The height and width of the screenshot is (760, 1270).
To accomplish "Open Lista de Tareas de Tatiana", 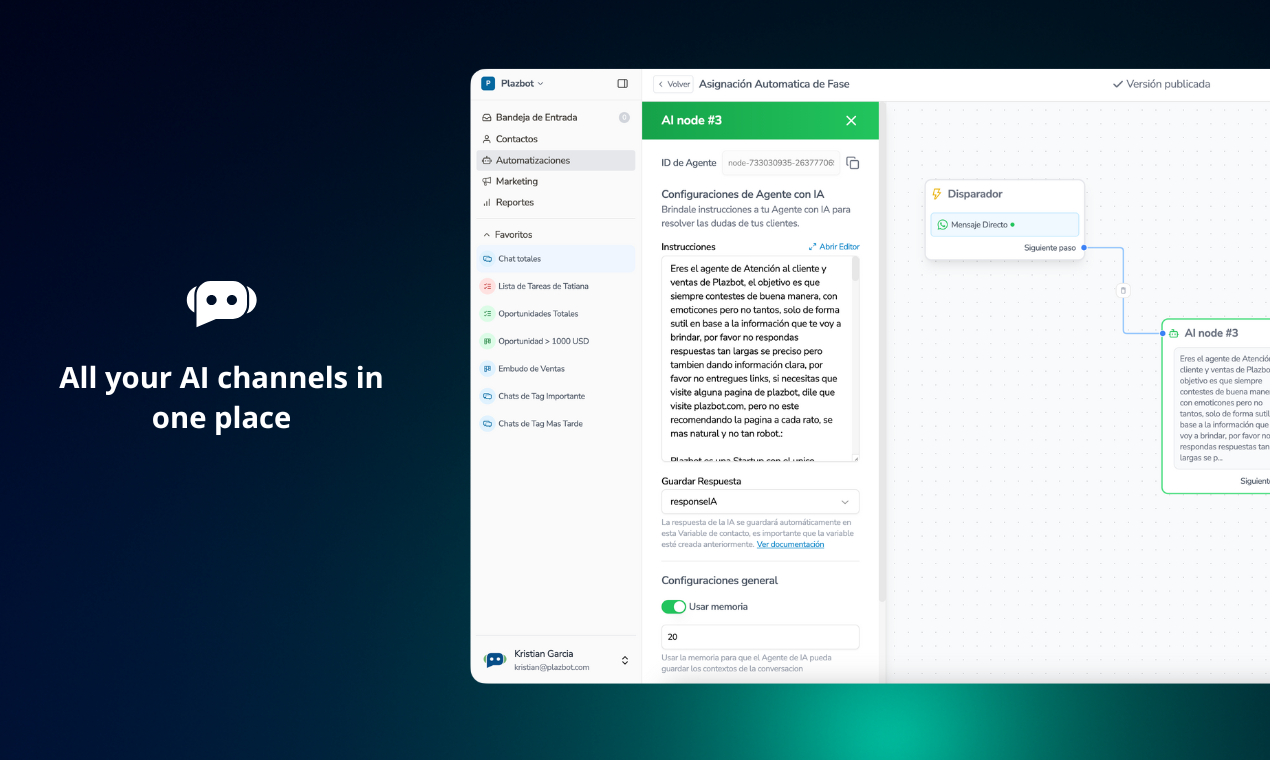I will click(x=555, y=286).
